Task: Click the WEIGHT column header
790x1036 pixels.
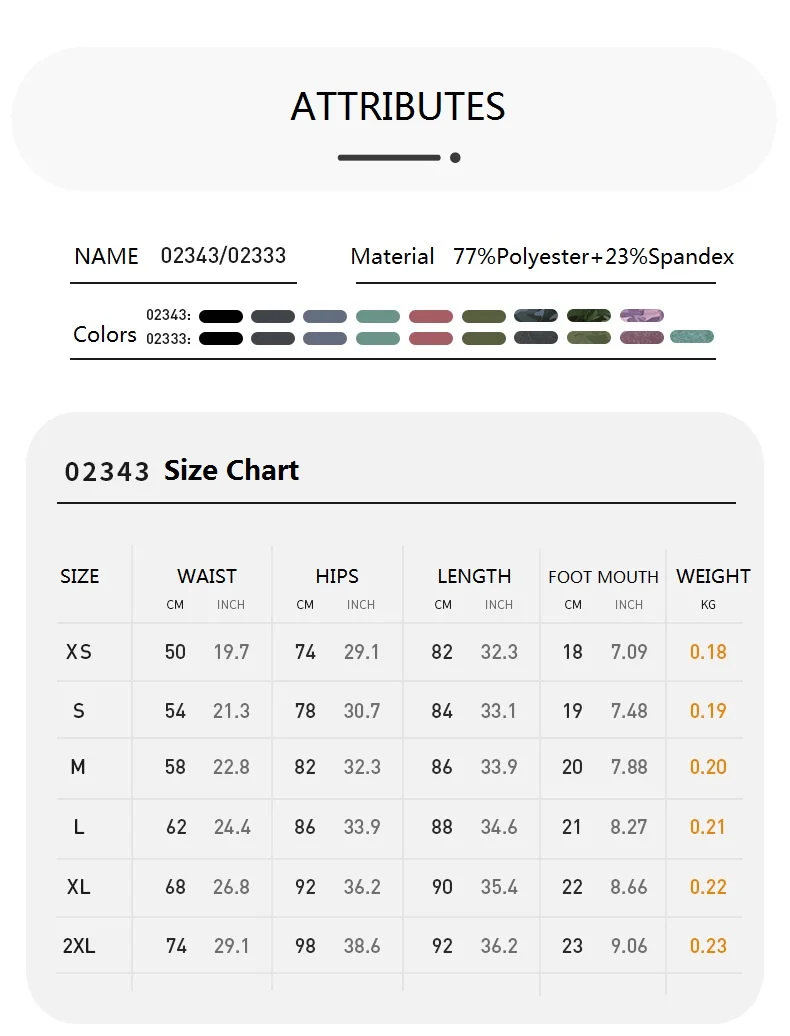Action: pyautogui.click(x=713, y=576)
